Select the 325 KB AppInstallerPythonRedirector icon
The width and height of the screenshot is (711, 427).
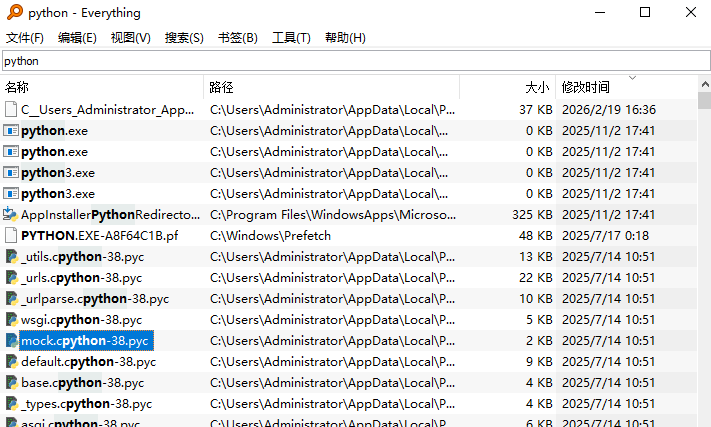tap(10, 214)
